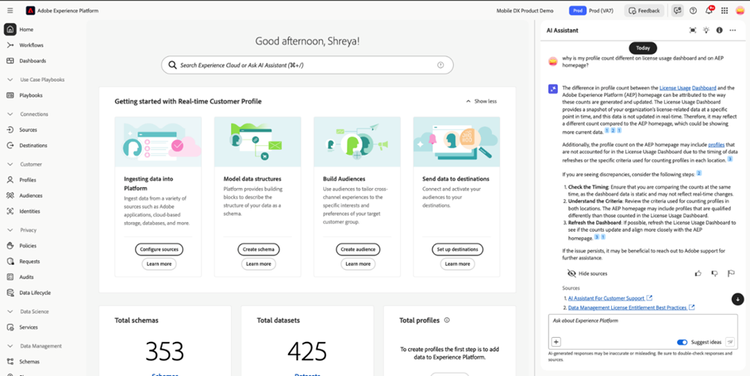This screenshot has width=750, height=376.
Task: Toggle the Suggest ideas switch
Action: point(682,342)
